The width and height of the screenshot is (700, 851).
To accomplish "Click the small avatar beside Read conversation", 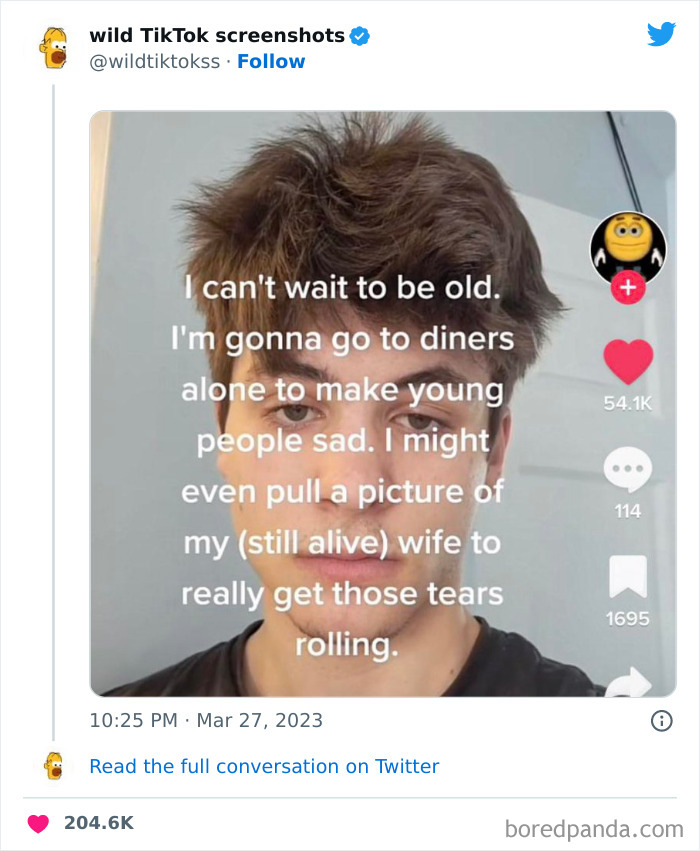I will point(53,766).
